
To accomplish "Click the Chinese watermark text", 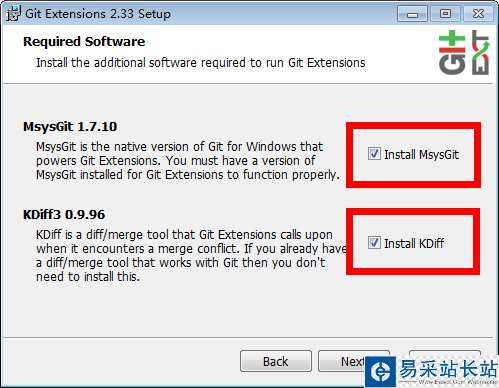I will tap(448, 368).
